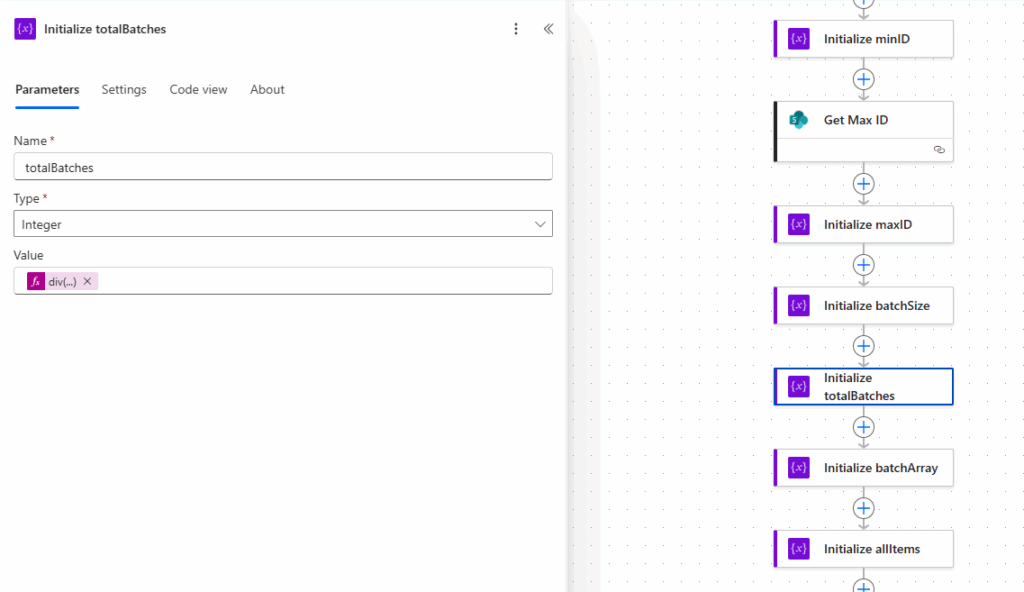Insert a step after Initialize maxID
Viewport: 1024px width, 592px height.
pyautogui.click(x=863, y=265)
